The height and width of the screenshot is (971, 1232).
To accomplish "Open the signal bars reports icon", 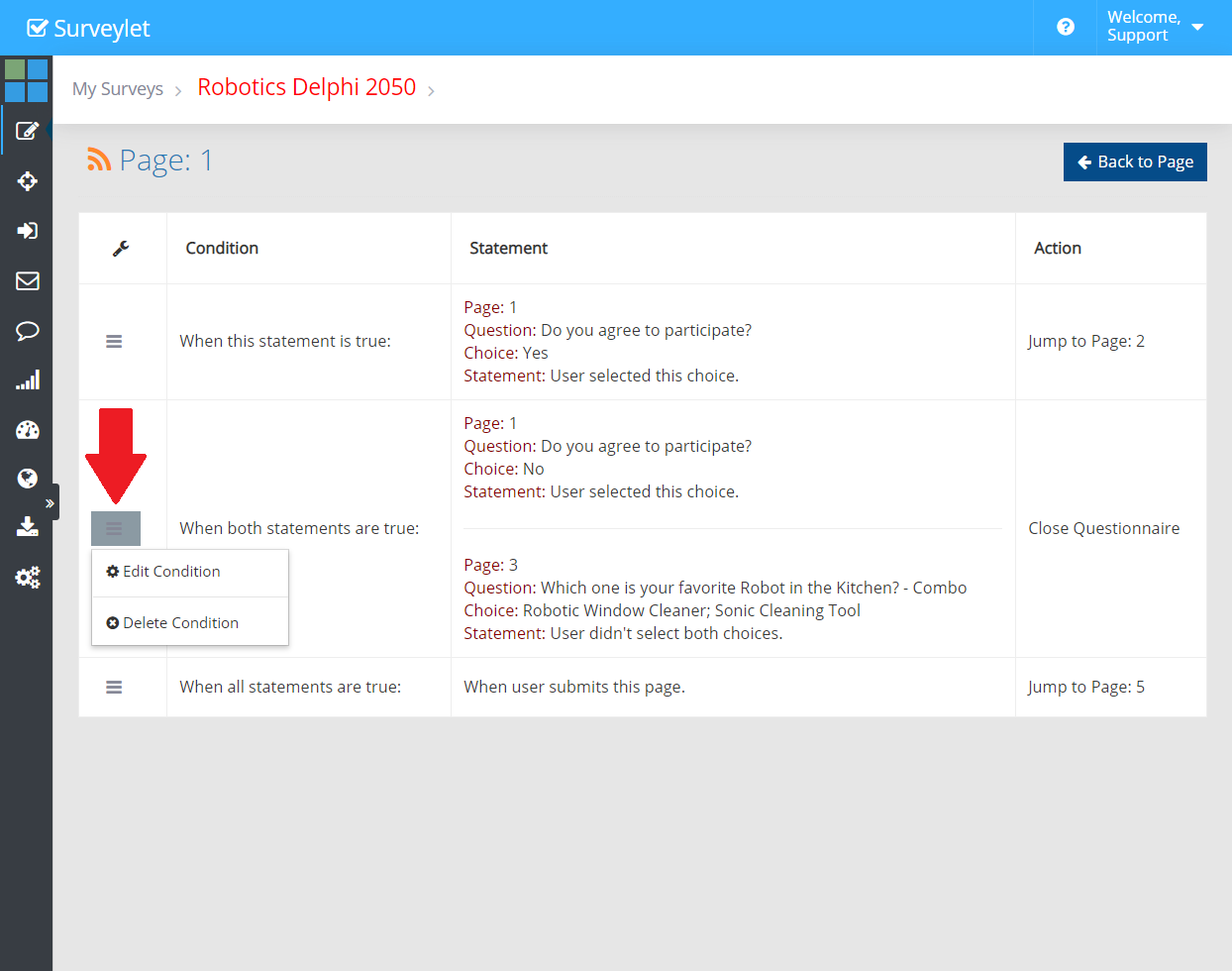I will click(x=27, y=380).
